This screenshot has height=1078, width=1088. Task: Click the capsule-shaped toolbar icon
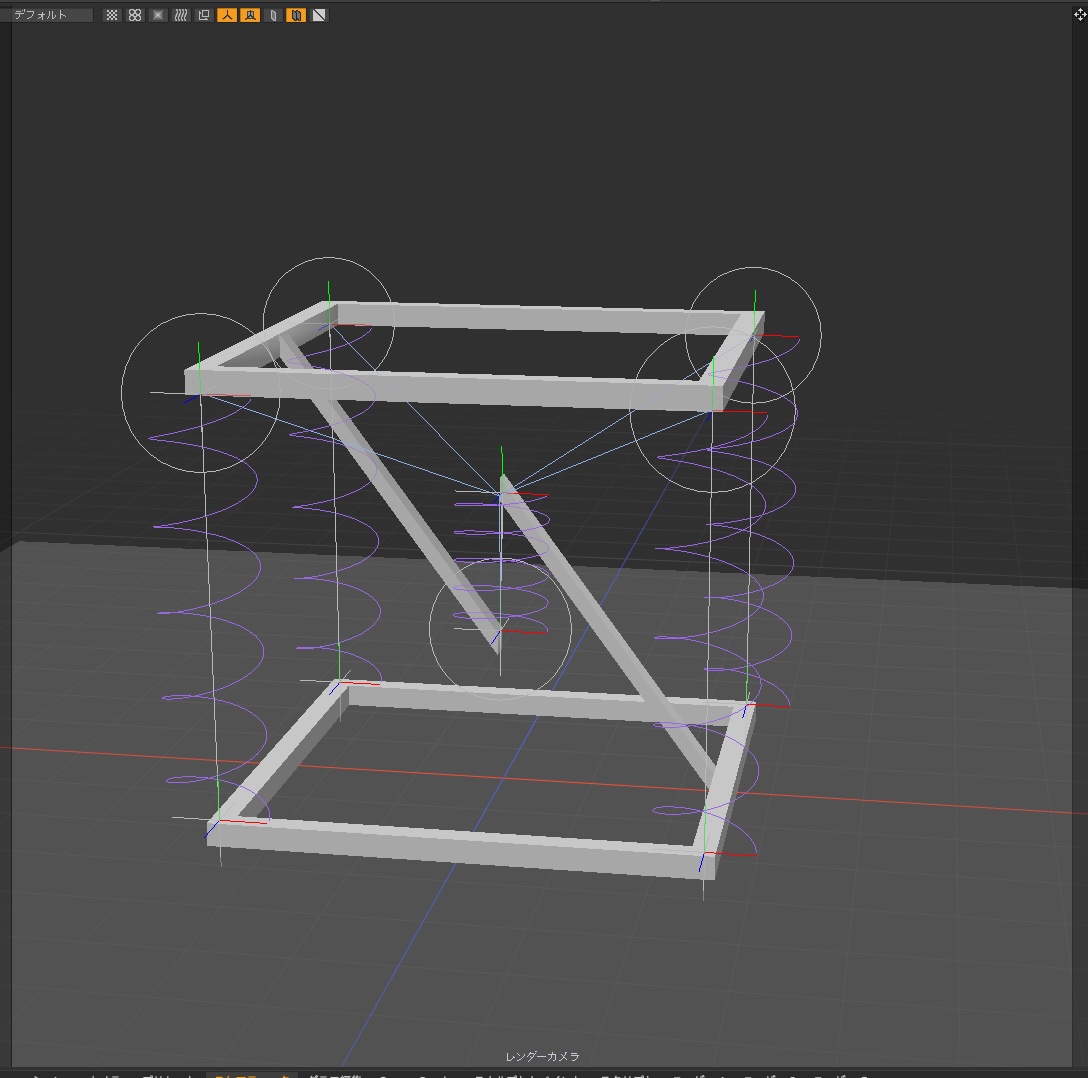point(272,14)
